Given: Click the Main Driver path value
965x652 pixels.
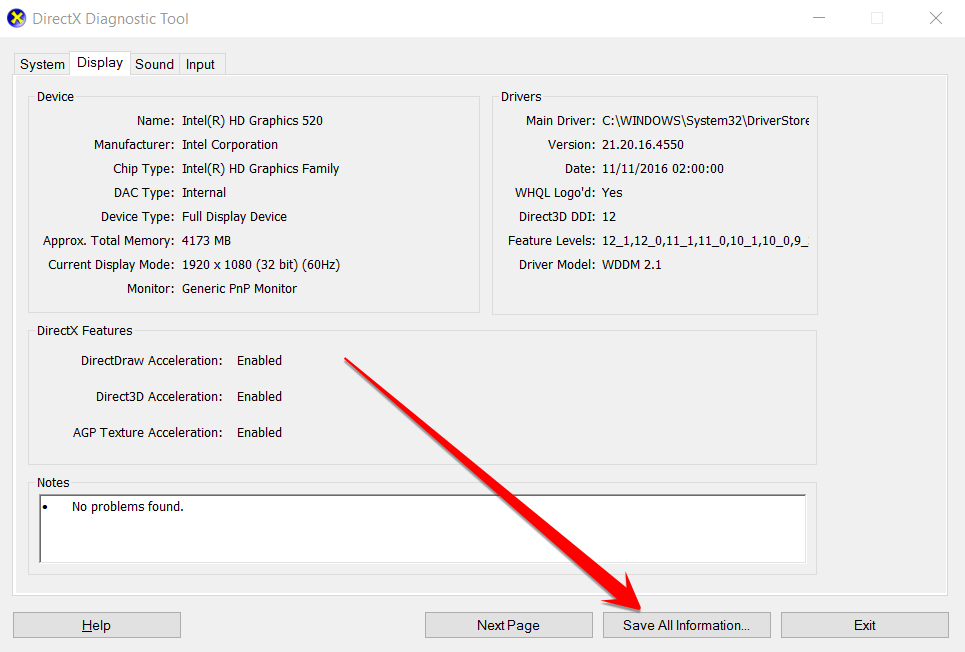Looking at the screenshot, I should pos(705,121).
